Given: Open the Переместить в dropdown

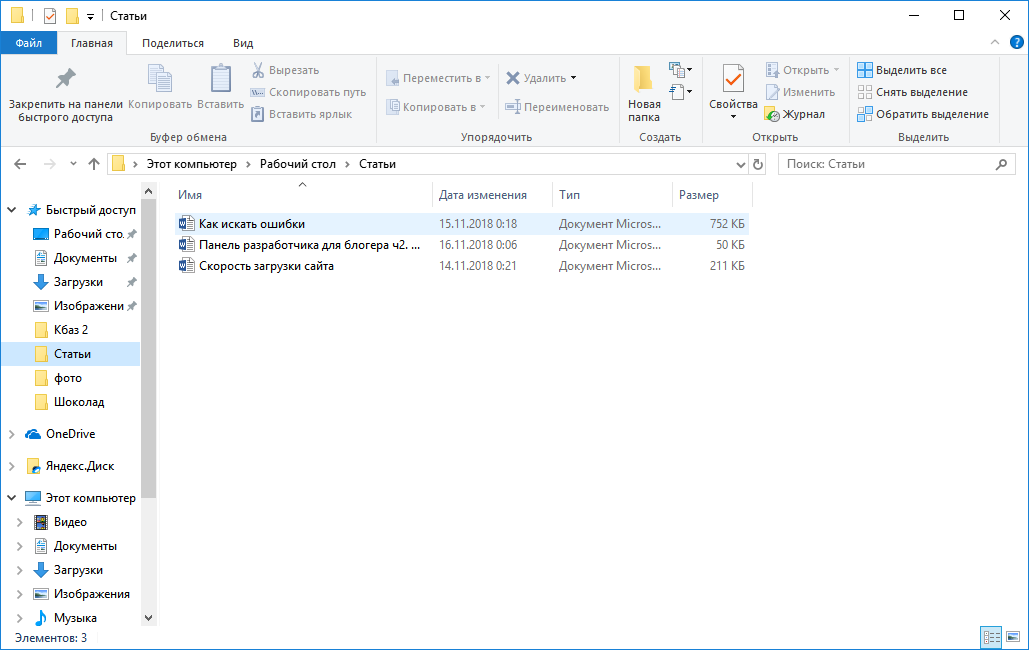Looking at the screenshot, I should pos(488,78).
